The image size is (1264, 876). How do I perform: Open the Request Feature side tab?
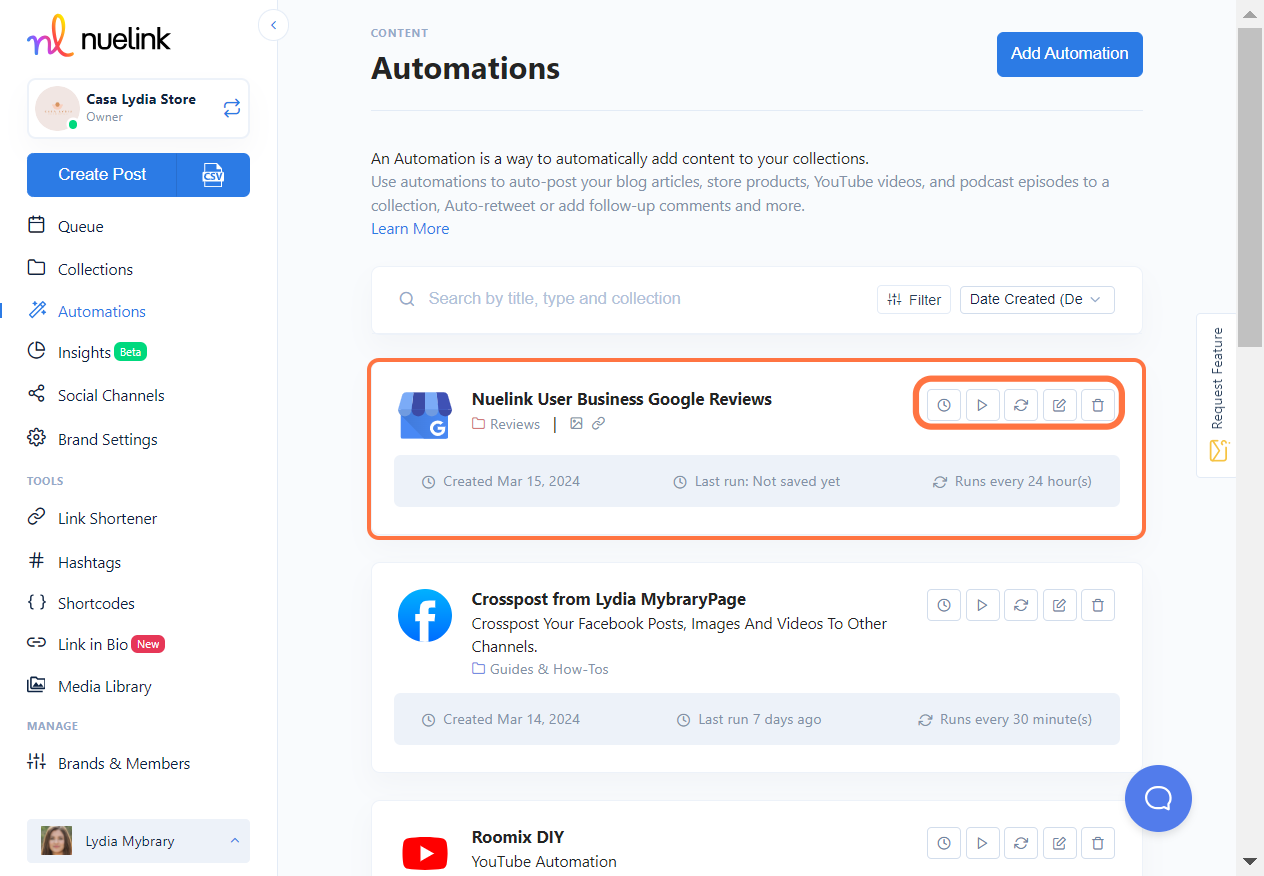pos(1217,394)
